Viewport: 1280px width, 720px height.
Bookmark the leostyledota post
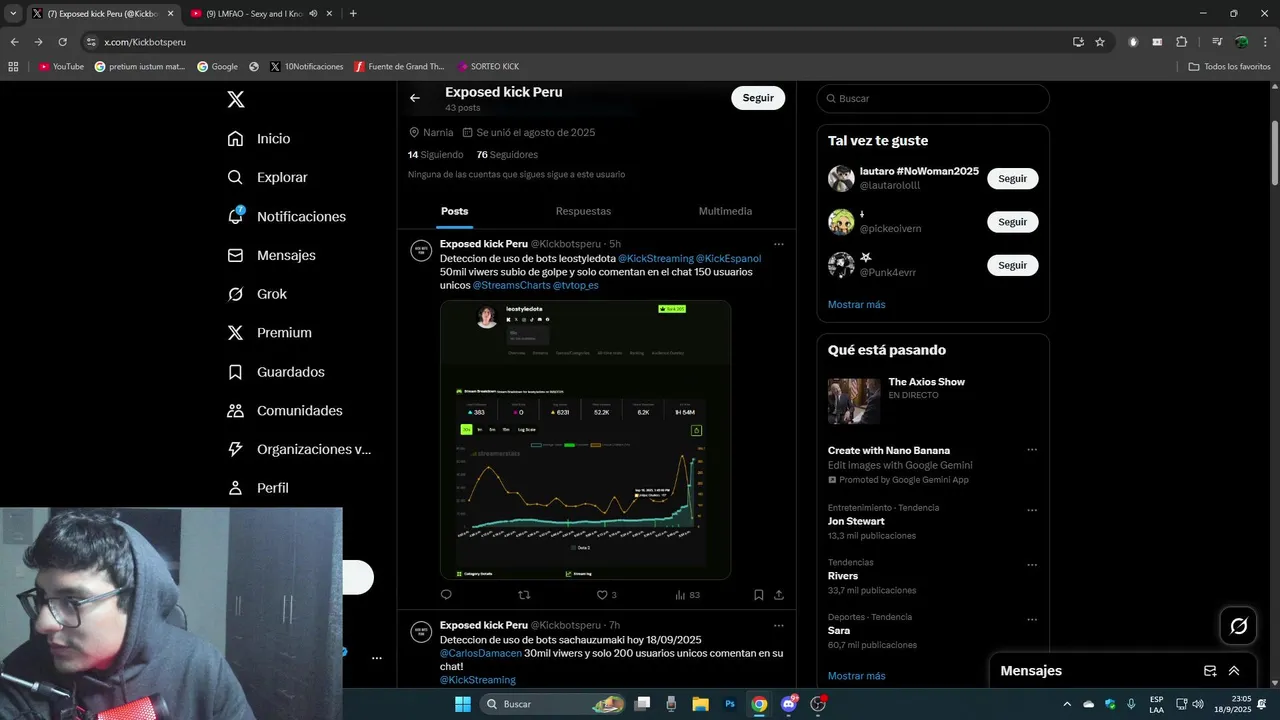point(759,595)
